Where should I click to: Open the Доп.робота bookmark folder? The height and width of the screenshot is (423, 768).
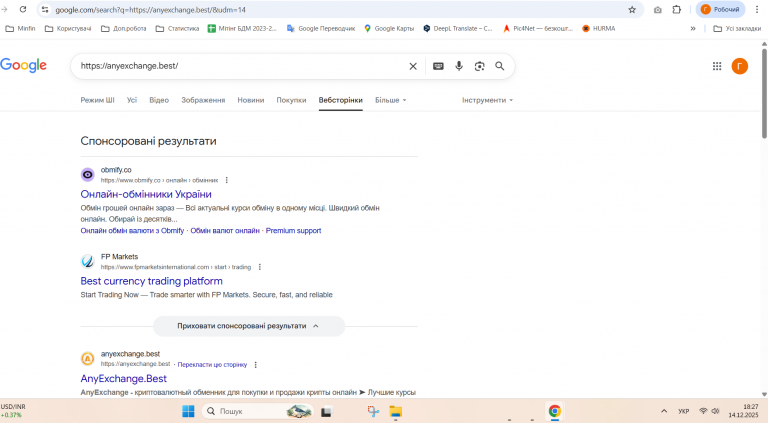coord(123,28)
